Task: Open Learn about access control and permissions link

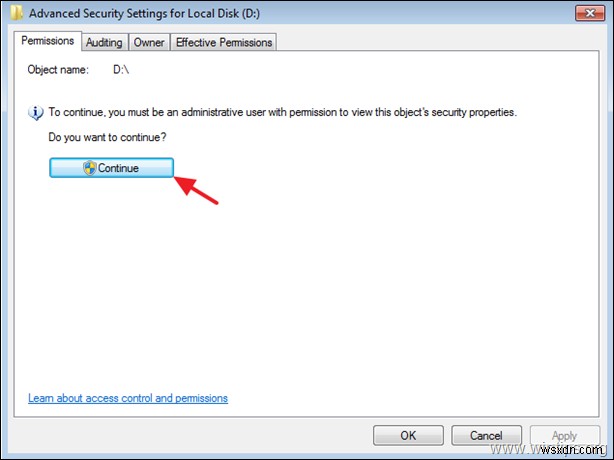Action: pyautogui.click(x=128, y=398)
